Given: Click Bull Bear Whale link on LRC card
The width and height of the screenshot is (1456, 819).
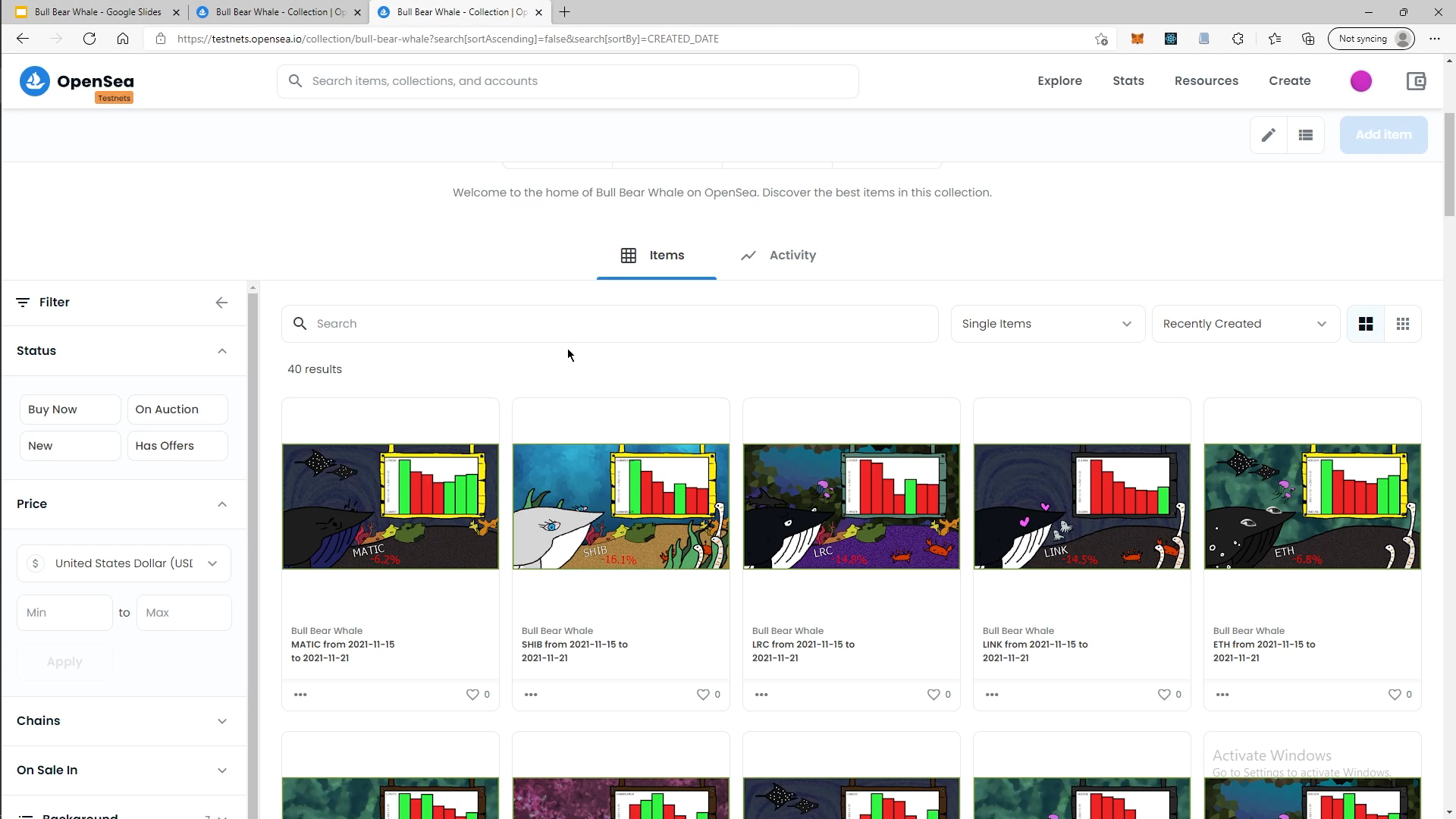Looking at the screenshot, I should click(787, 631).
